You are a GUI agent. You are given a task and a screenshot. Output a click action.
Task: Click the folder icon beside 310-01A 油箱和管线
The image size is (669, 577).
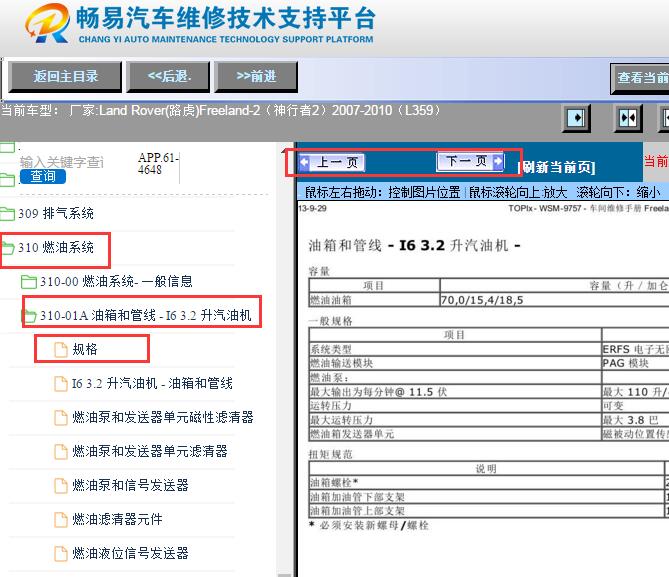tap(29, 316)
